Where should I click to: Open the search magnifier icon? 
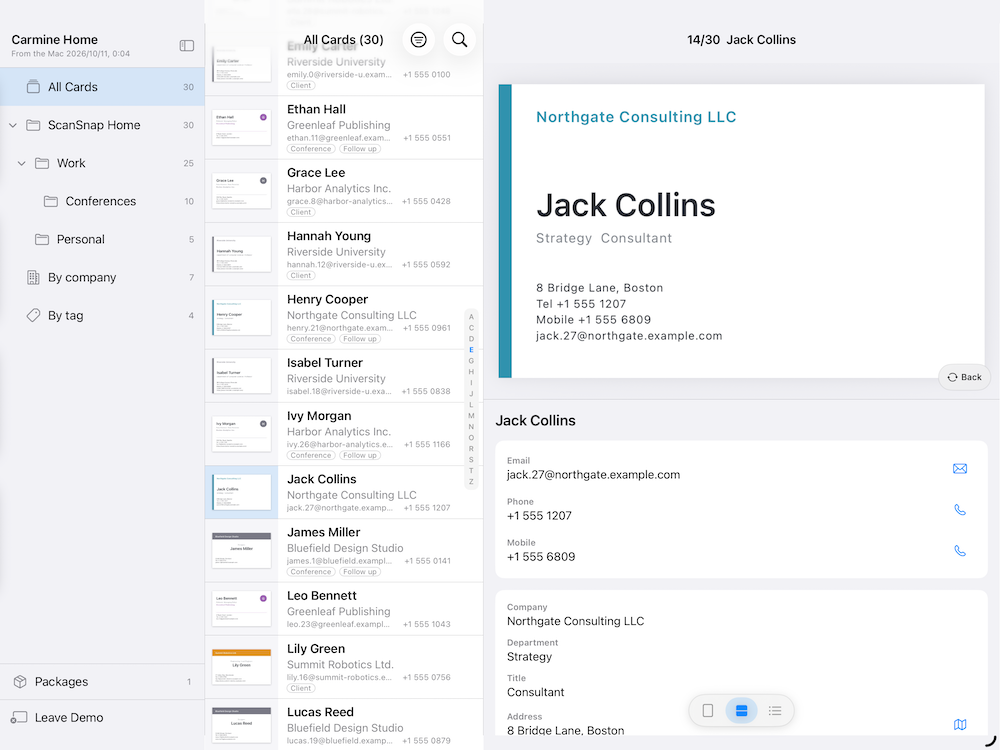click(459, 40)
